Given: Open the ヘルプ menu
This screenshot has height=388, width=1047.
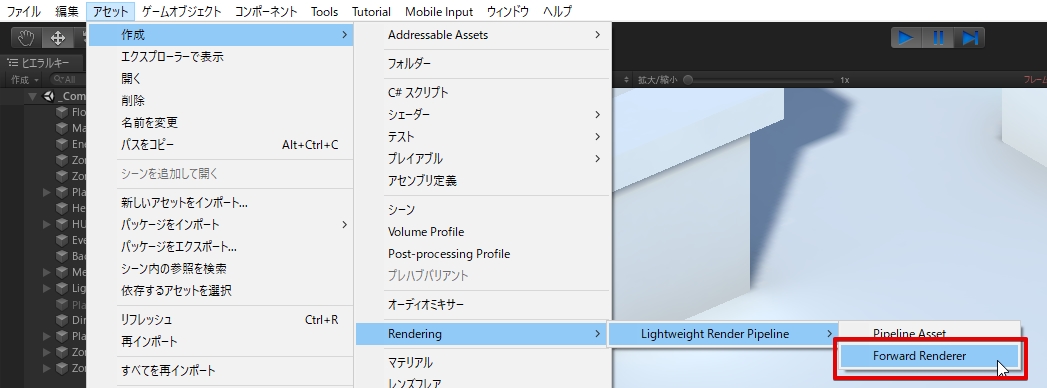Looking at the screenshot, I should click(557, 11).
